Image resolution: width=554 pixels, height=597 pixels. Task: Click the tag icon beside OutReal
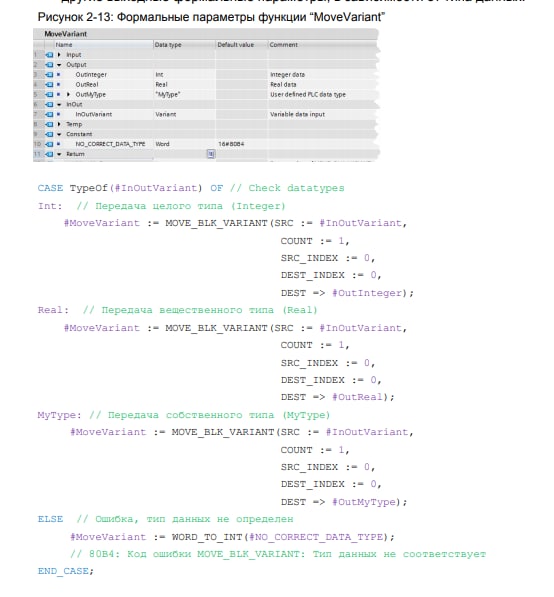click(49, 85)
